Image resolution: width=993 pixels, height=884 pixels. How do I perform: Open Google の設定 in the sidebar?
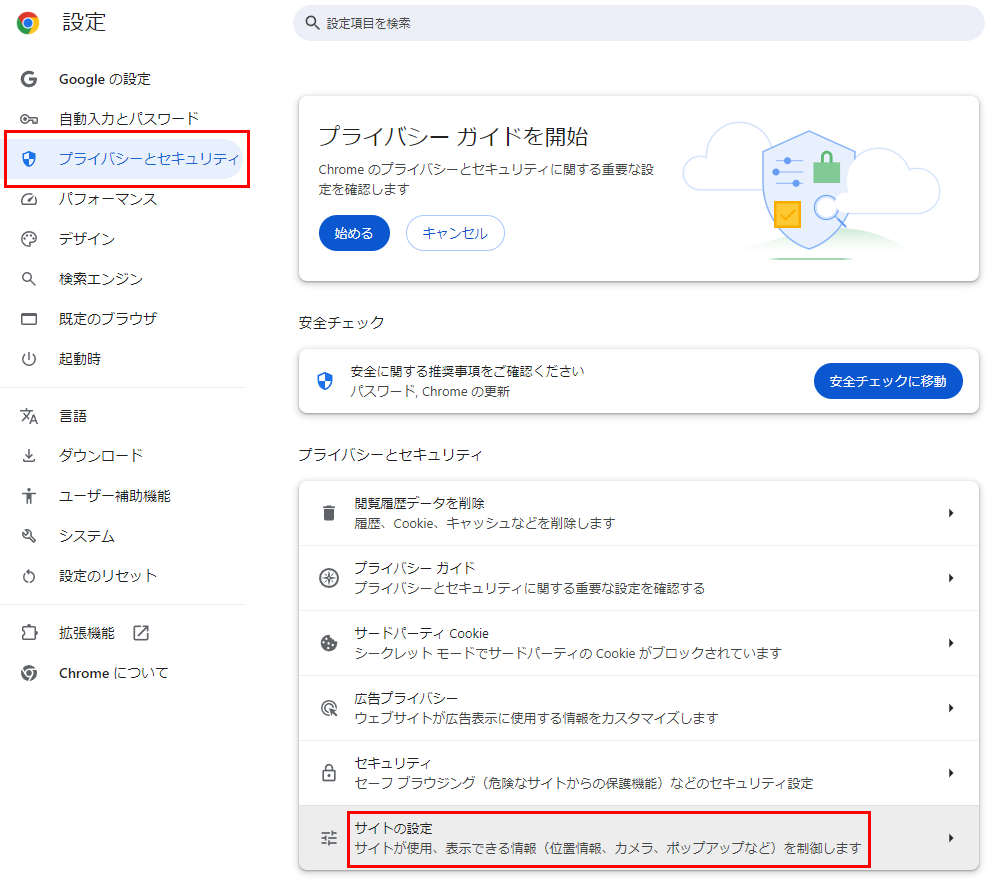pos(104,79)
